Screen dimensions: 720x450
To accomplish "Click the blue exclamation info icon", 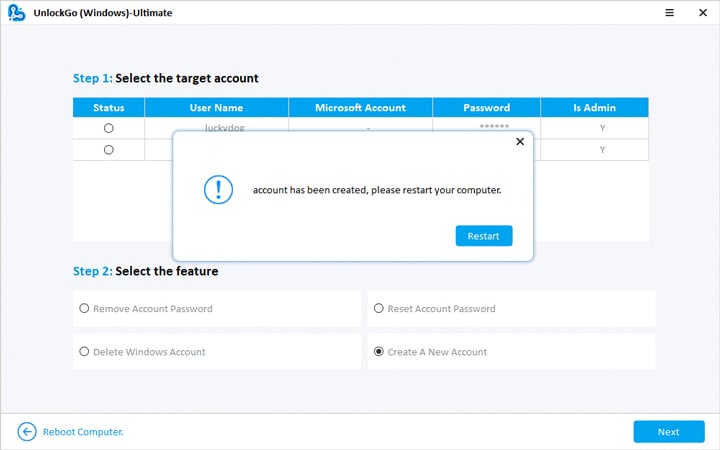I will point(218,189).
